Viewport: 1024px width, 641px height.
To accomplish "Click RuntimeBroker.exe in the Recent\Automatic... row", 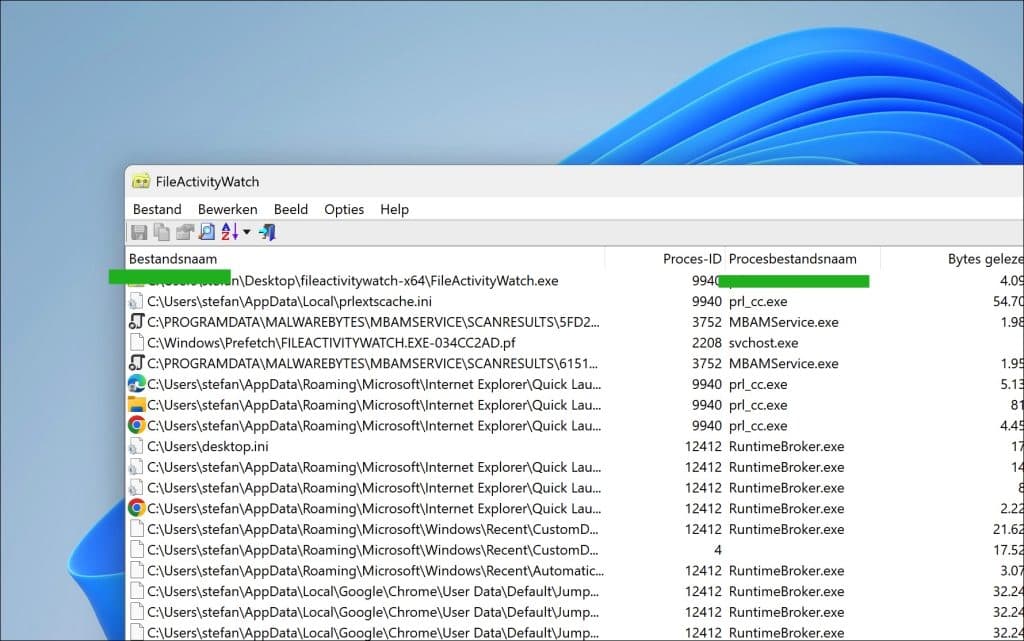I will tap(786, 571).
